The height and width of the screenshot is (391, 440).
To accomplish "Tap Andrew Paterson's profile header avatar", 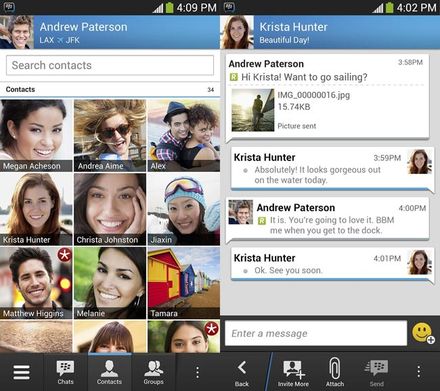I will (x=17, y=32).
